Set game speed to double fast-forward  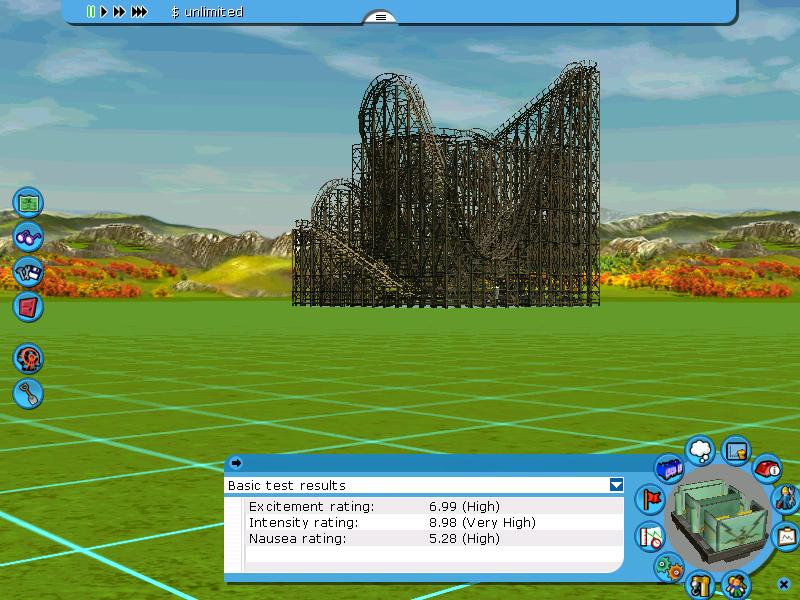pyautogui.click(x=119, y=12)
